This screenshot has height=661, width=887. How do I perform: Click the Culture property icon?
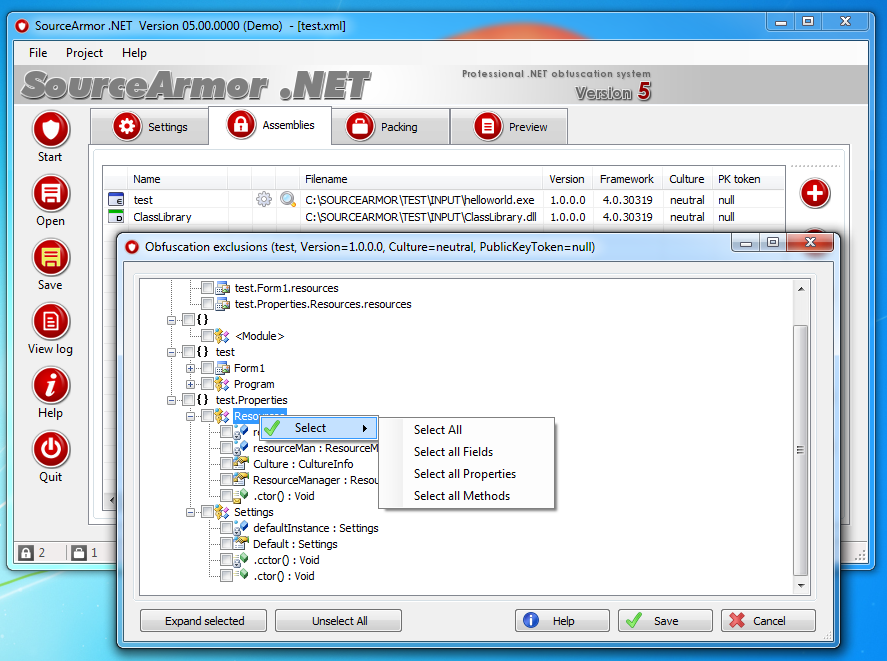242,463
